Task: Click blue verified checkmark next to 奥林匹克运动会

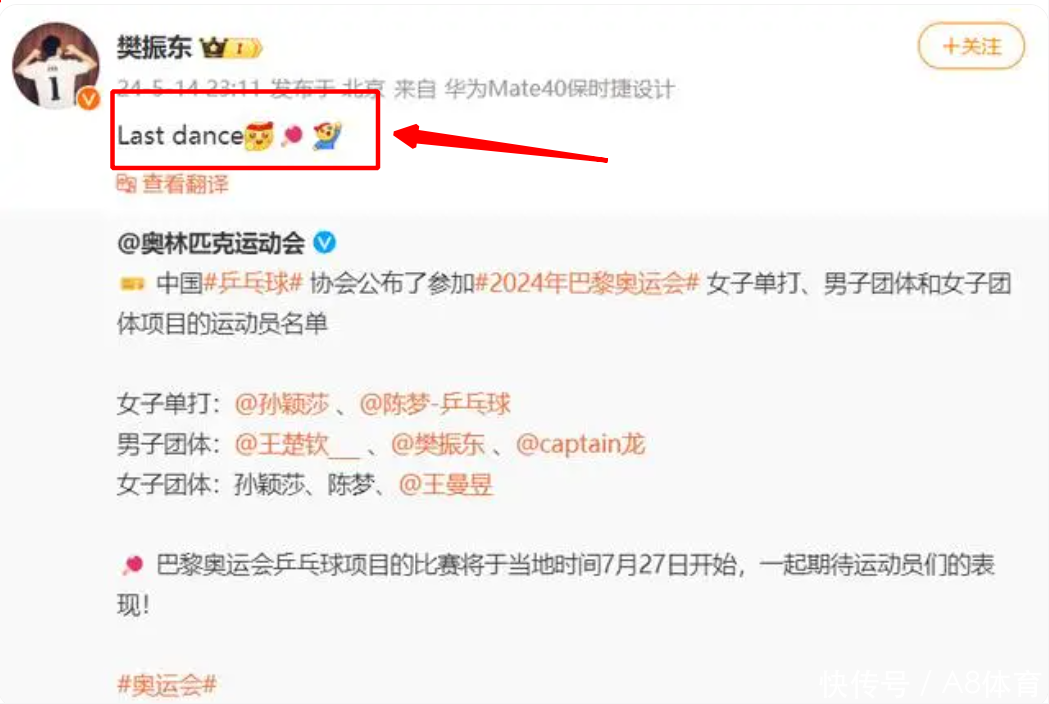Action: click(324, 242)
